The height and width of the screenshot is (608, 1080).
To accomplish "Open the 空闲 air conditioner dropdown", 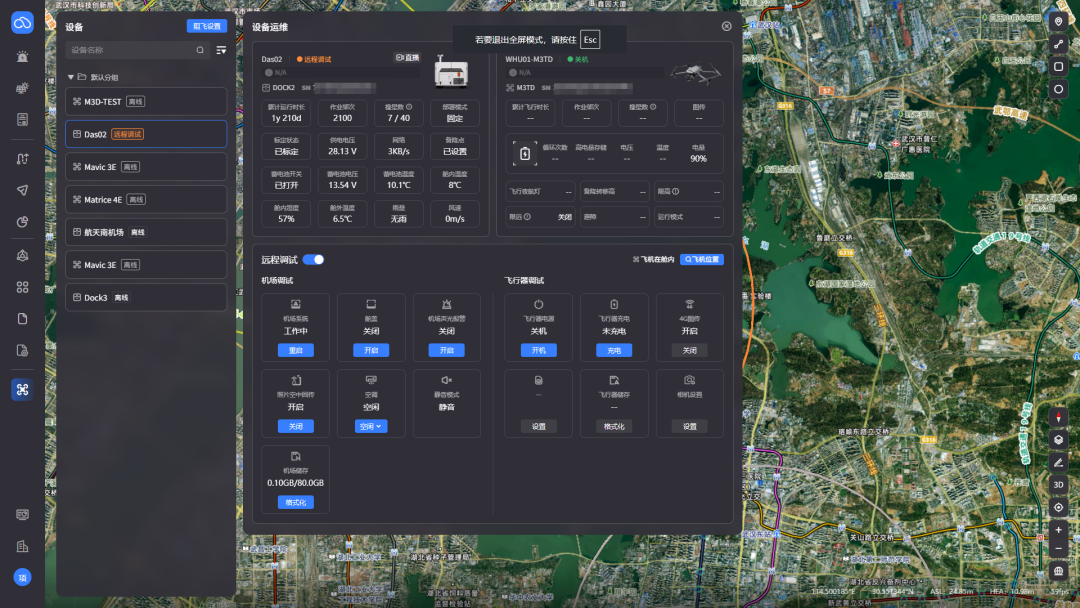I will [x=371, y=426].
